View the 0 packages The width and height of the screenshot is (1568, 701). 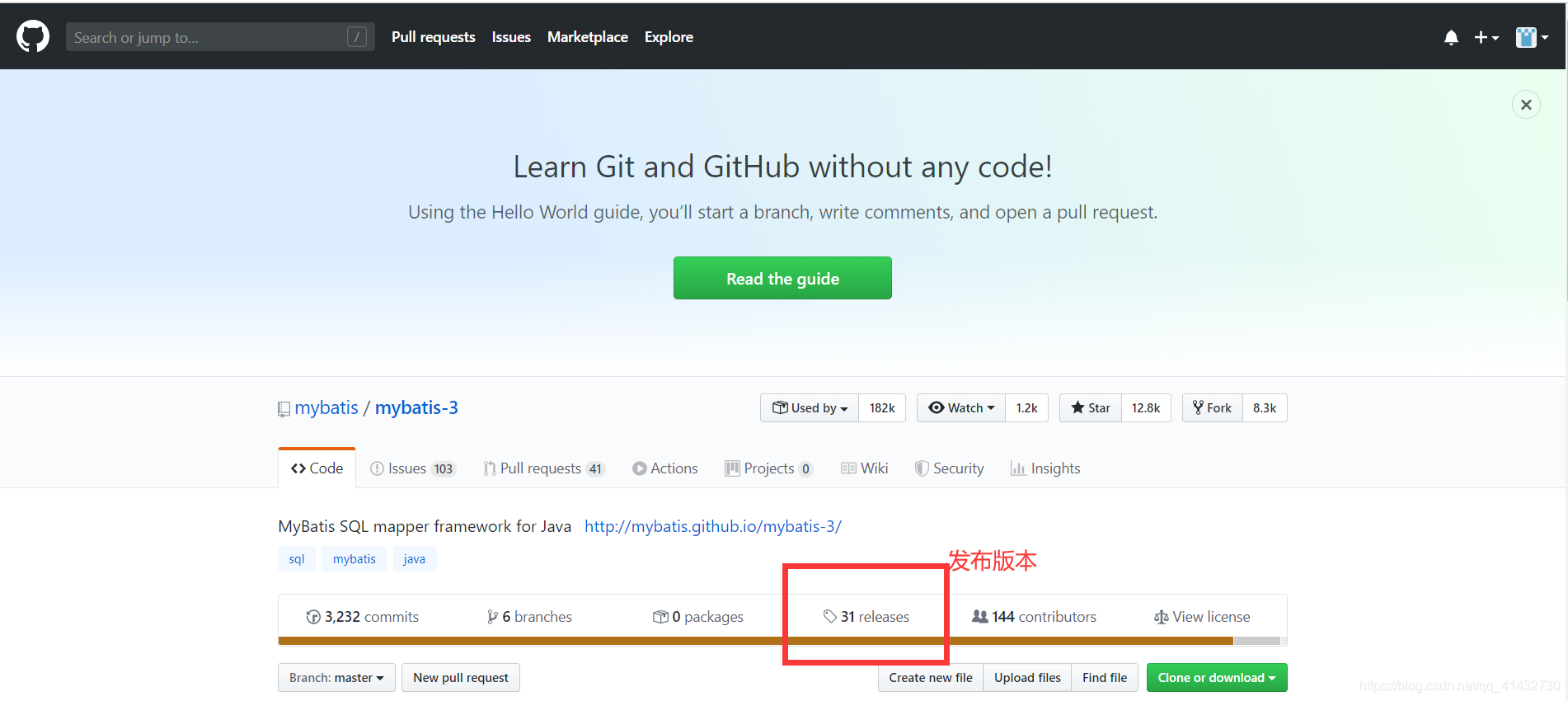(698, 617)
